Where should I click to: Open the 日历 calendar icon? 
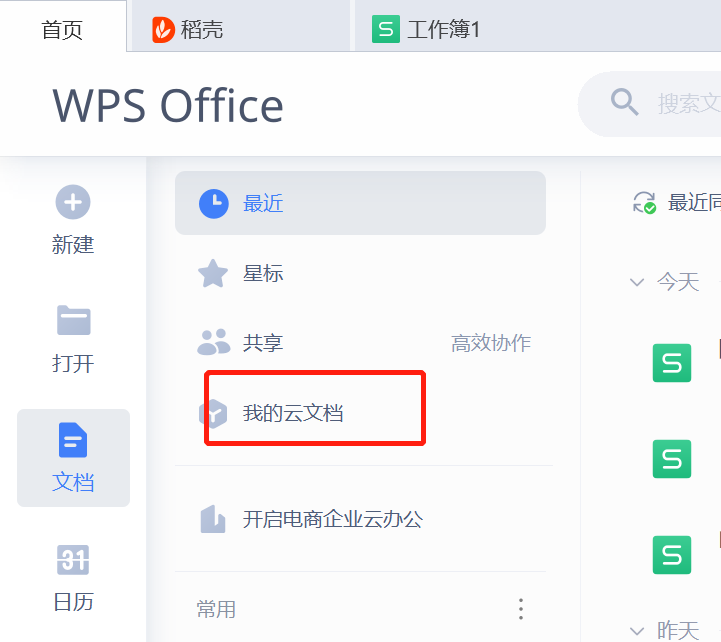pyautogui.click(x=73, y=560)
